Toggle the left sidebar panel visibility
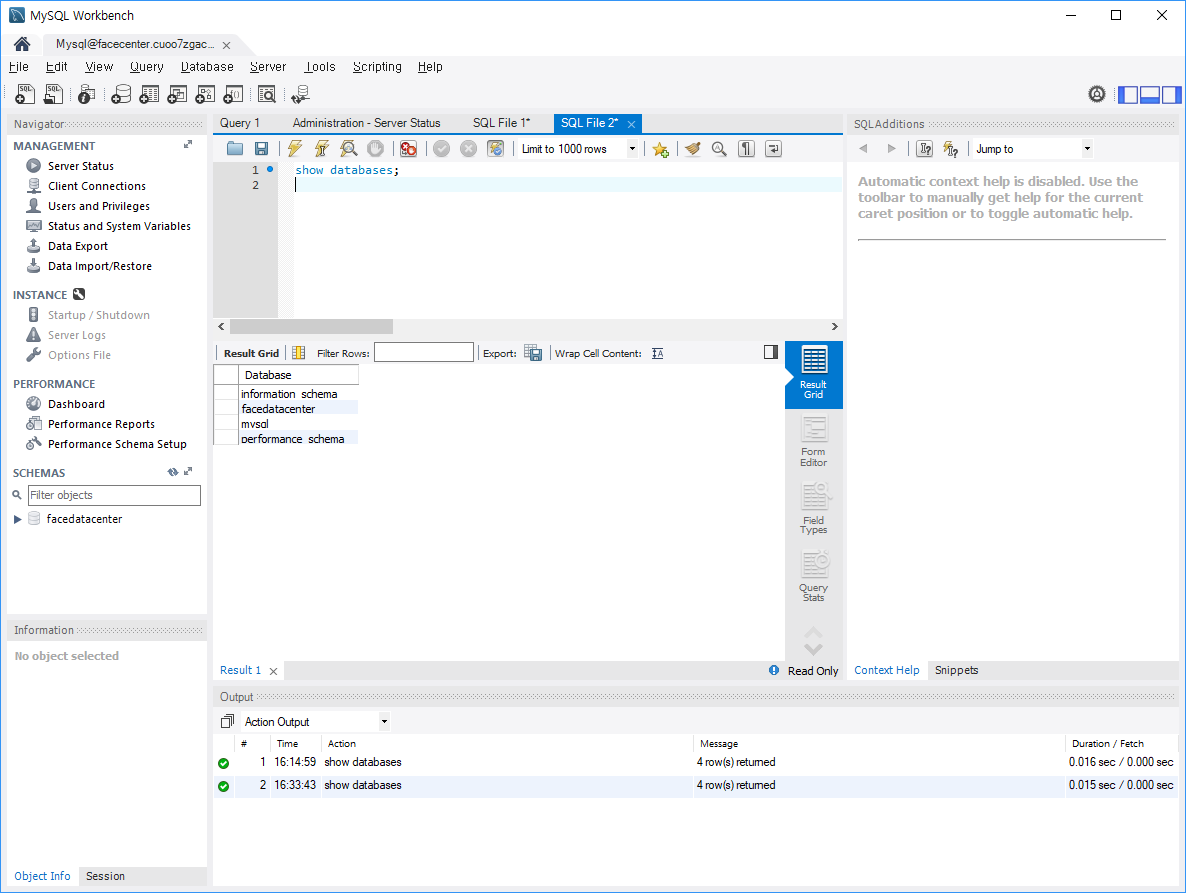 (x=1128, y=95)
